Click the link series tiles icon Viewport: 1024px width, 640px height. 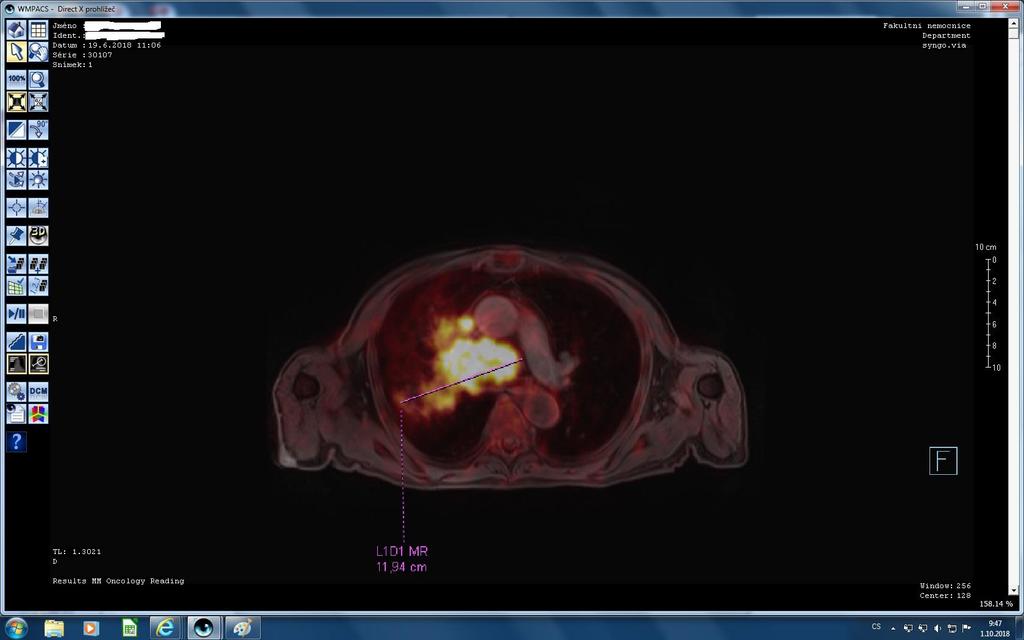[39, 286]
